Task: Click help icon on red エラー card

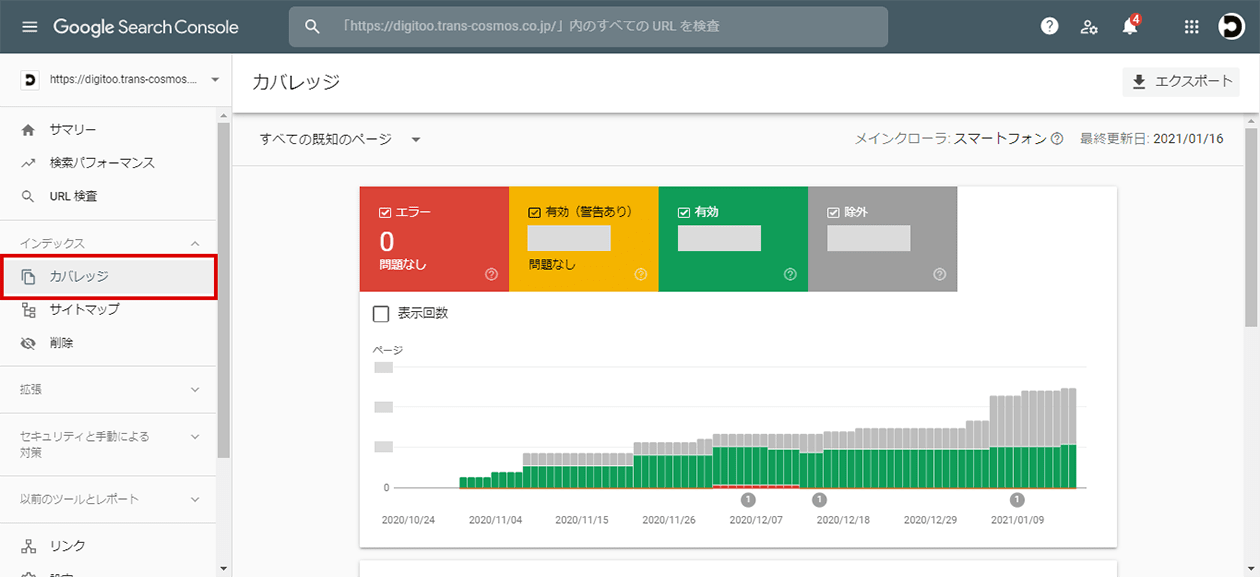Action: (x=491, y=274)
